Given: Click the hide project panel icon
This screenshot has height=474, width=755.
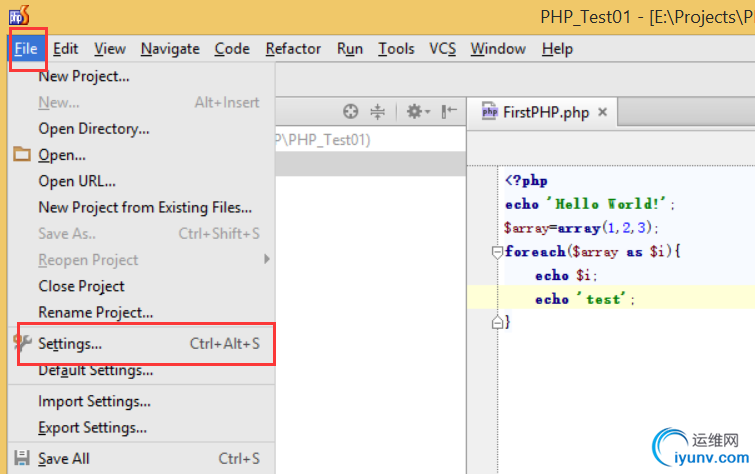Looking at the screenshot, I should (x=449, y=112).
